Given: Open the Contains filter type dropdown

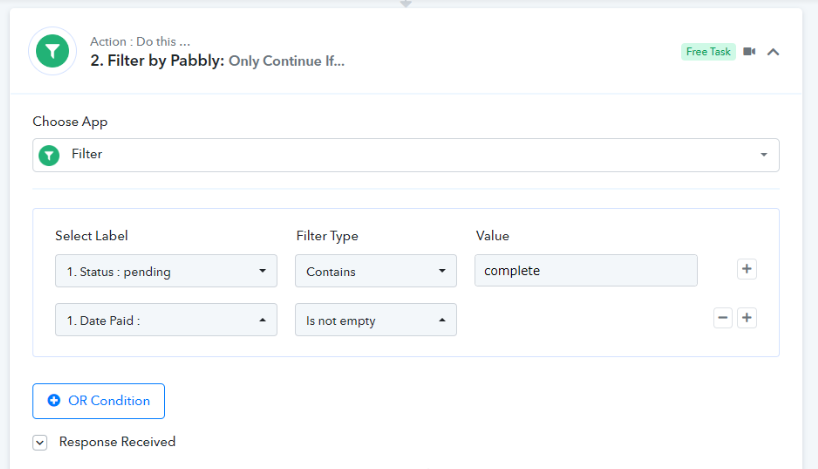Looking at the screenshot, I should click(376, 271).
